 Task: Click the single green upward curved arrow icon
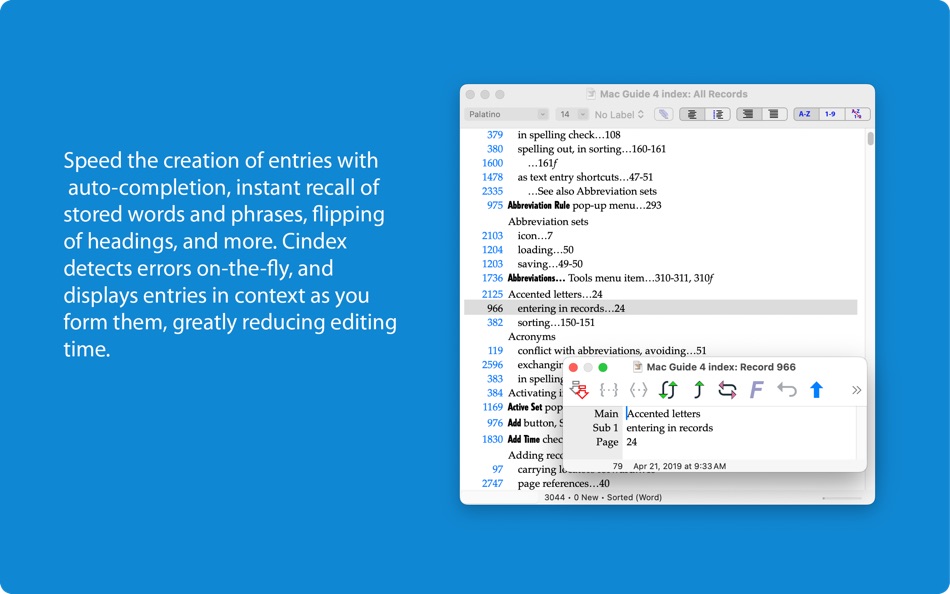pos(698,390)
